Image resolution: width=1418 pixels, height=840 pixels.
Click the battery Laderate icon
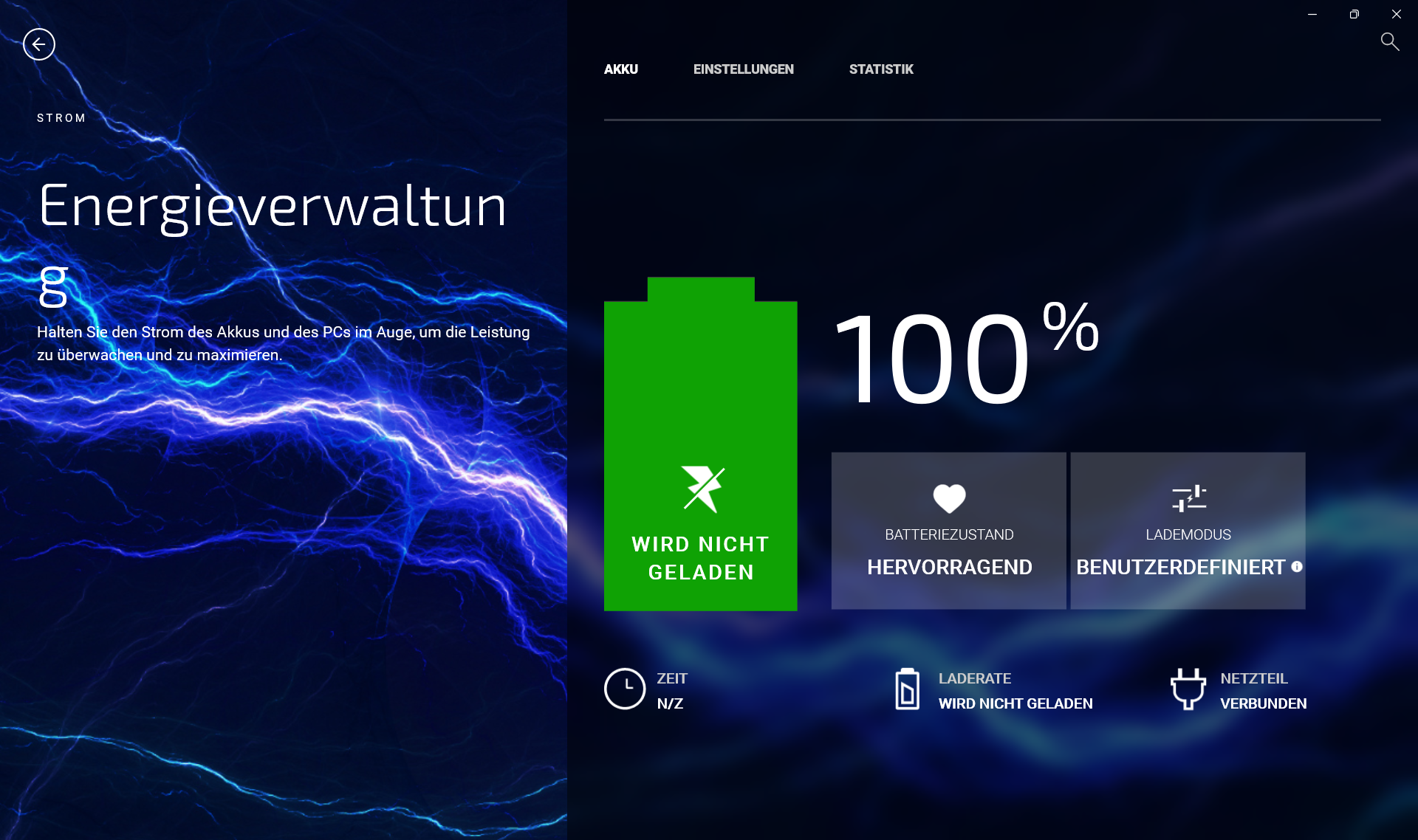point(907,689)
